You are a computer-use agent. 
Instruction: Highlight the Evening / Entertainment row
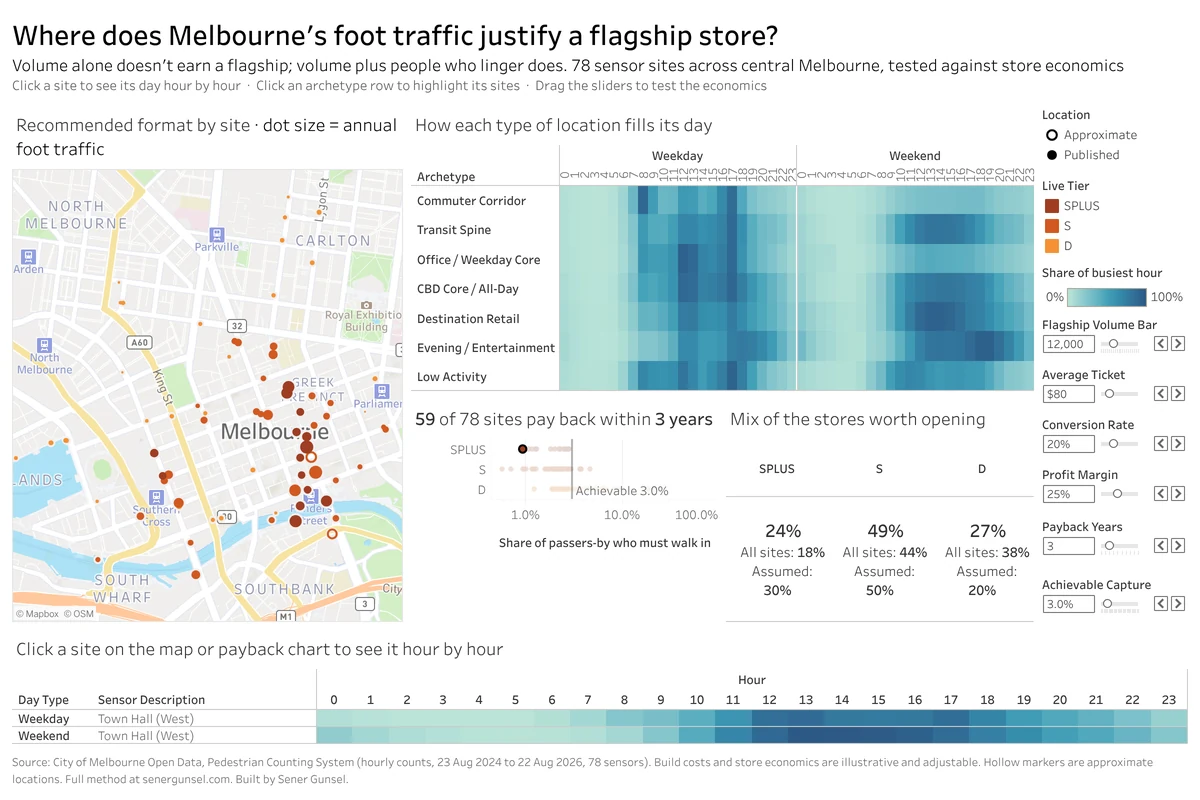[485, 348]
